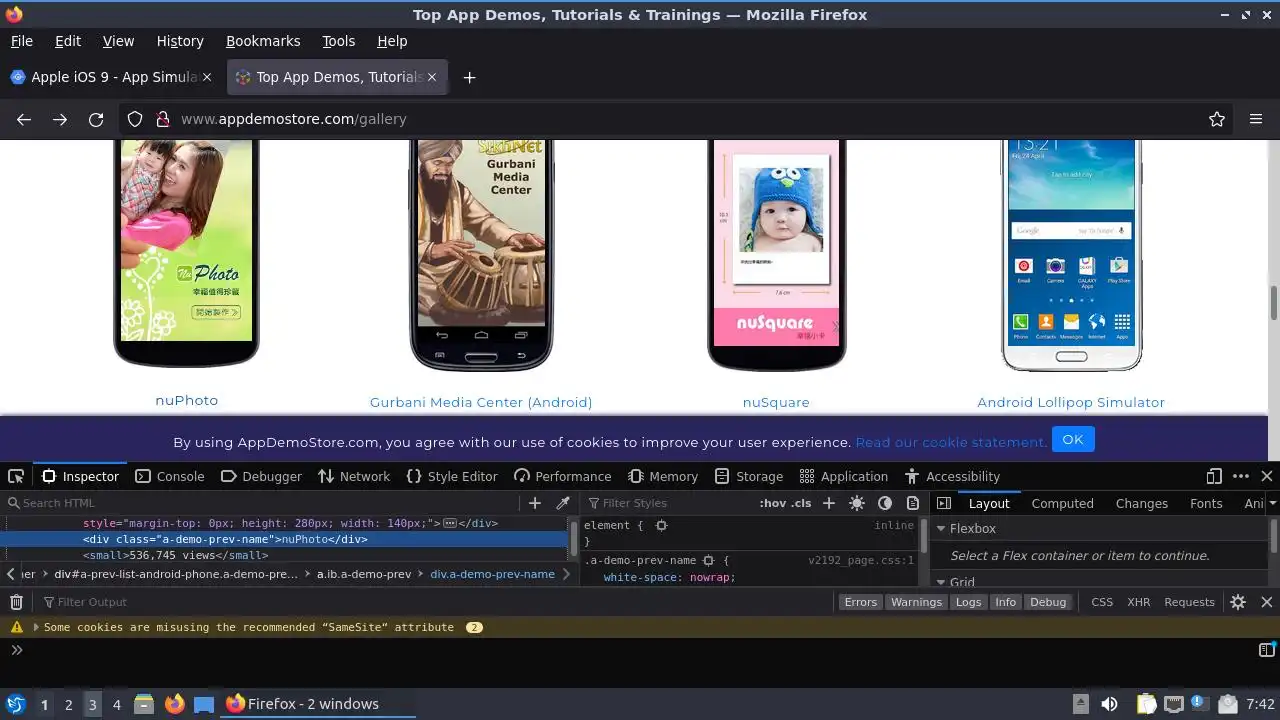The image size is (1280, 720).
Task: Click the Android Lollipop Simulator phone thumbnail
Action: [1071, 255]
